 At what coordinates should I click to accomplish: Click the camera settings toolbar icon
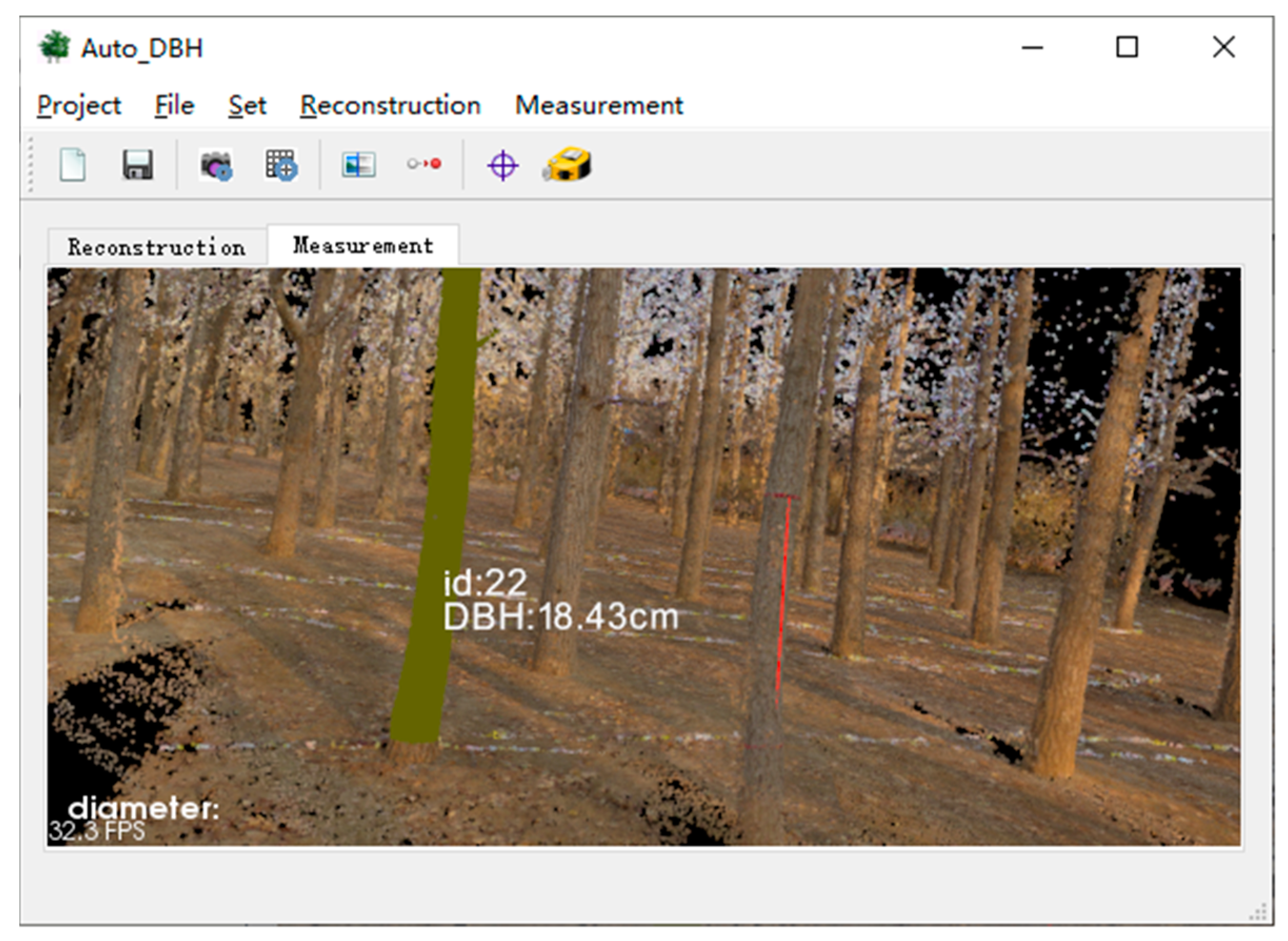[216, 165]
